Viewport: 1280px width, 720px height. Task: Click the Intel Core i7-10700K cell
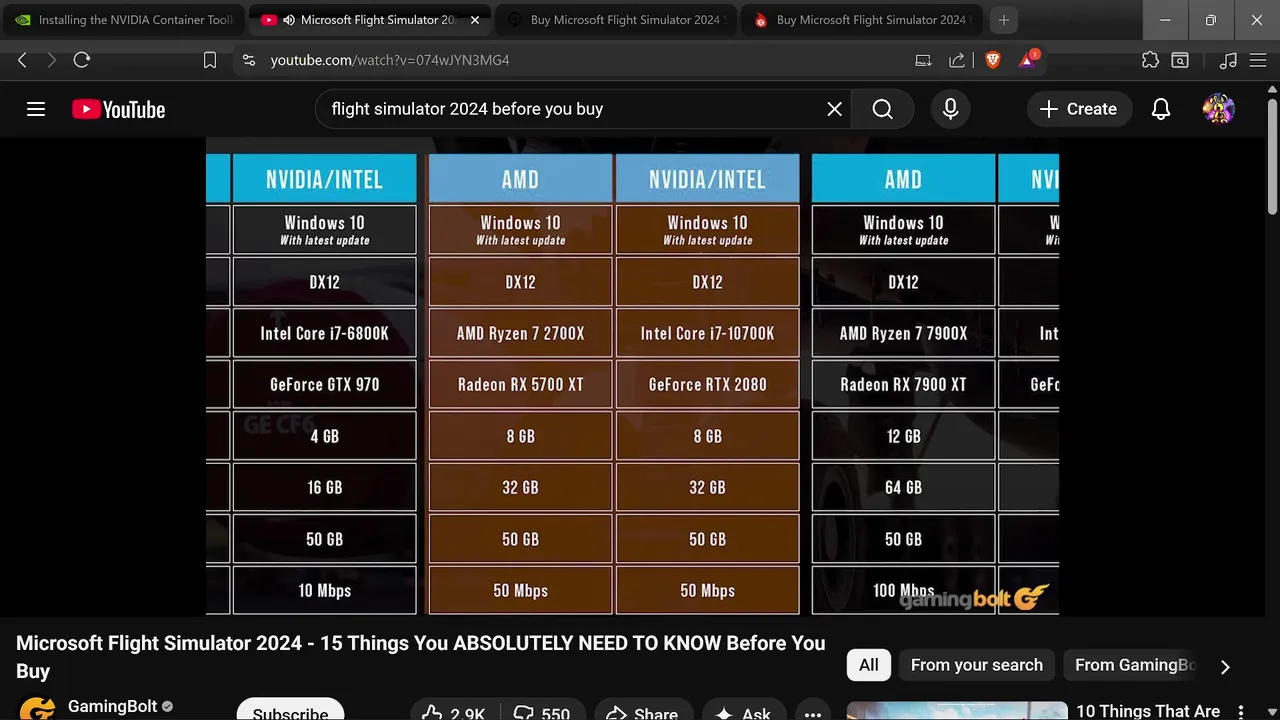tap(707, 333)
